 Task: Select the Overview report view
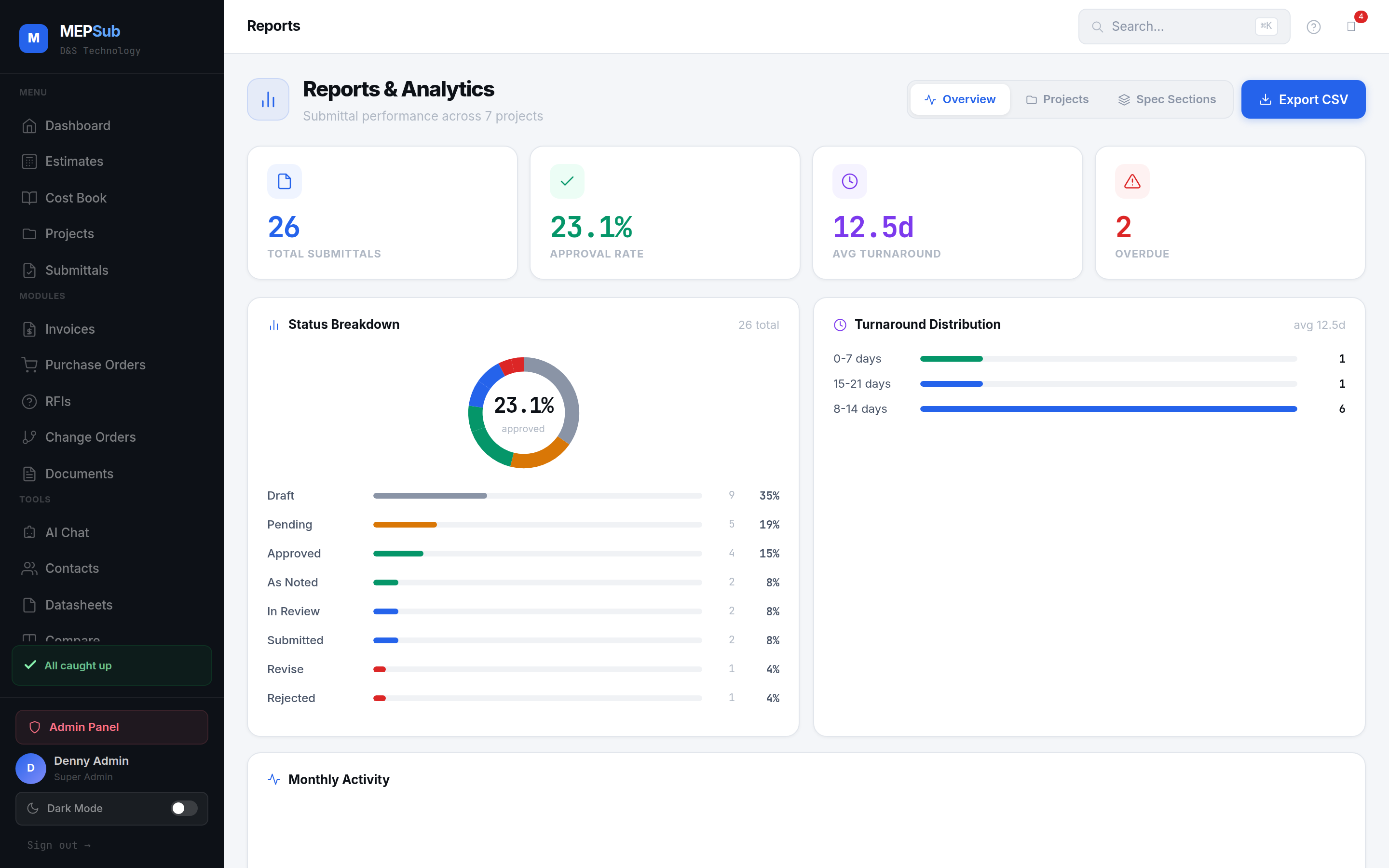coord(959,99)
